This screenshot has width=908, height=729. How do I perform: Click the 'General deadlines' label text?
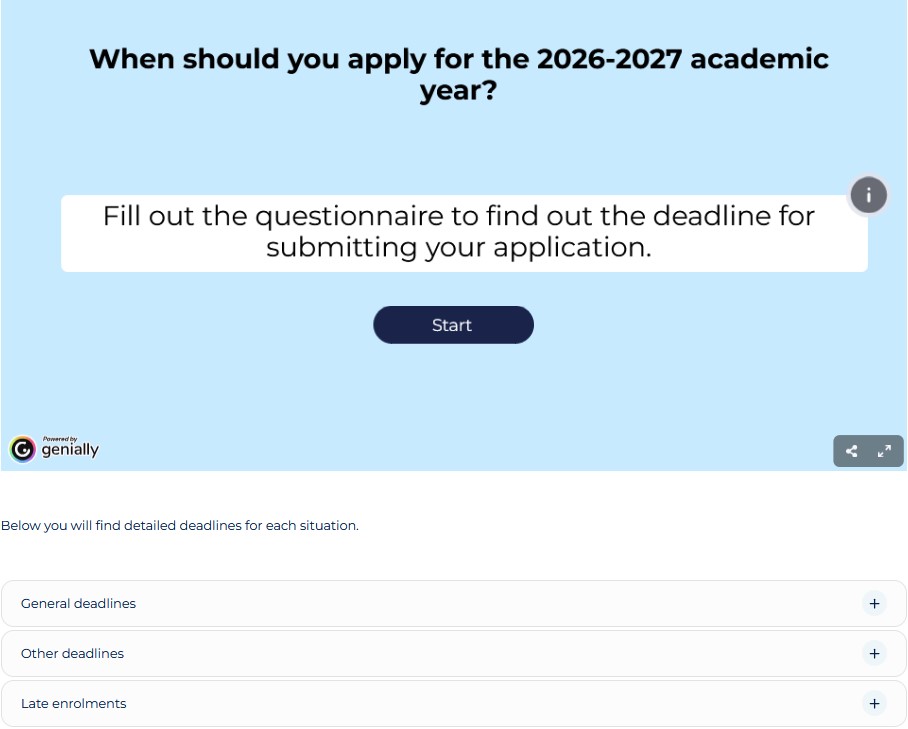pos(78,604)
